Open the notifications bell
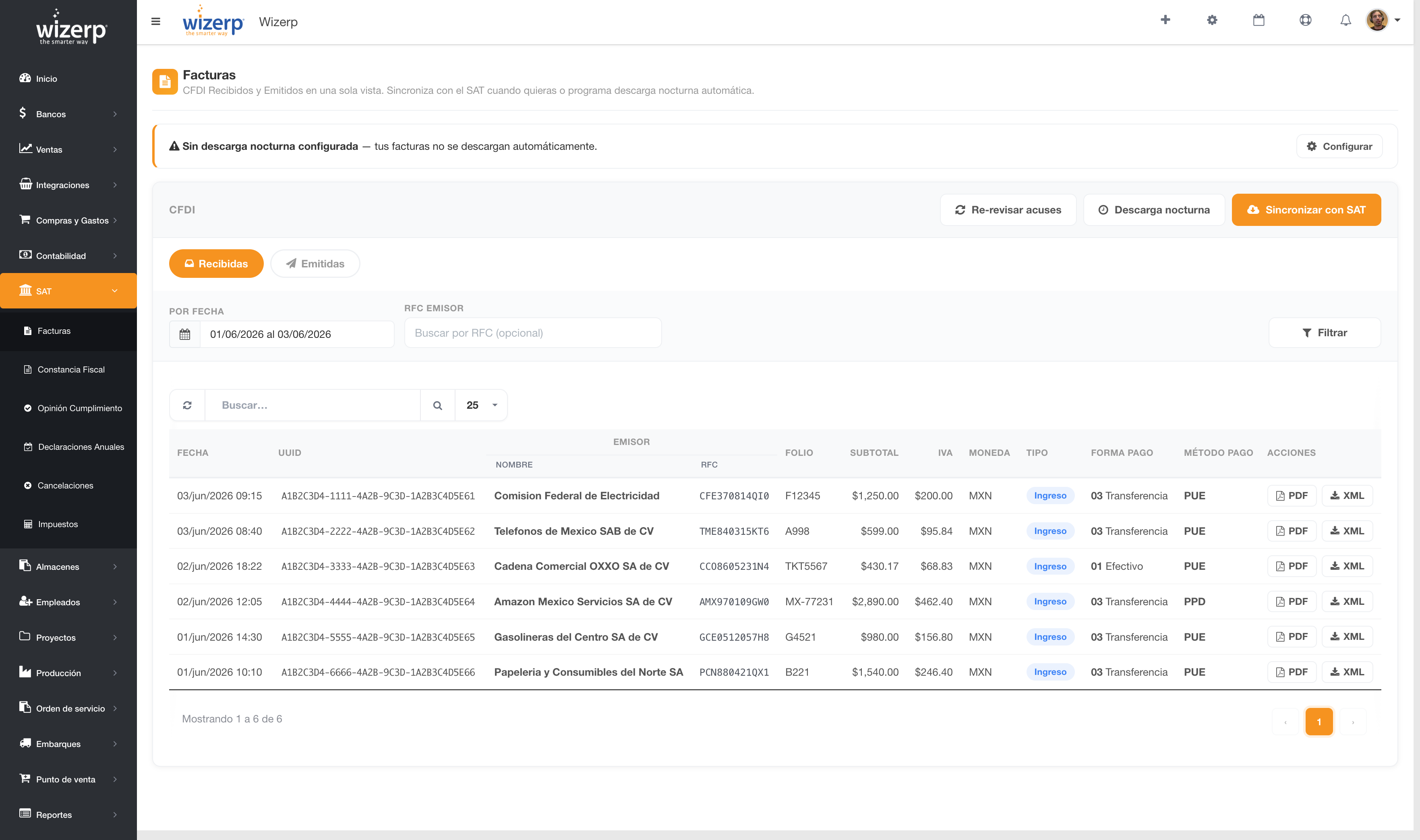The height and width of the screenshot is (840, 1420). [1345, 20]
